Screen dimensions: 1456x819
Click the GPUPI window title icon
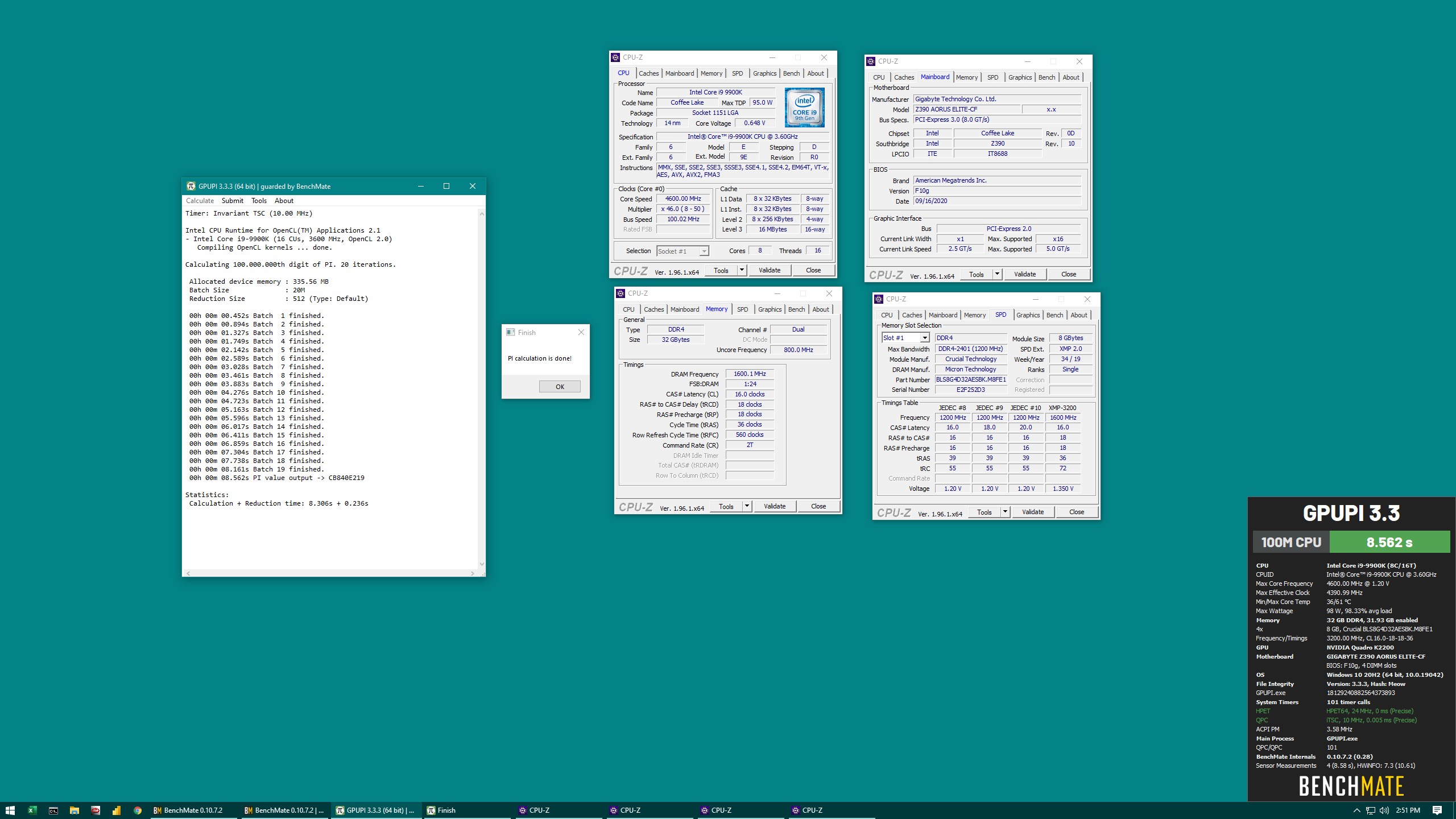pyautogui.click(x=191, y=186)
